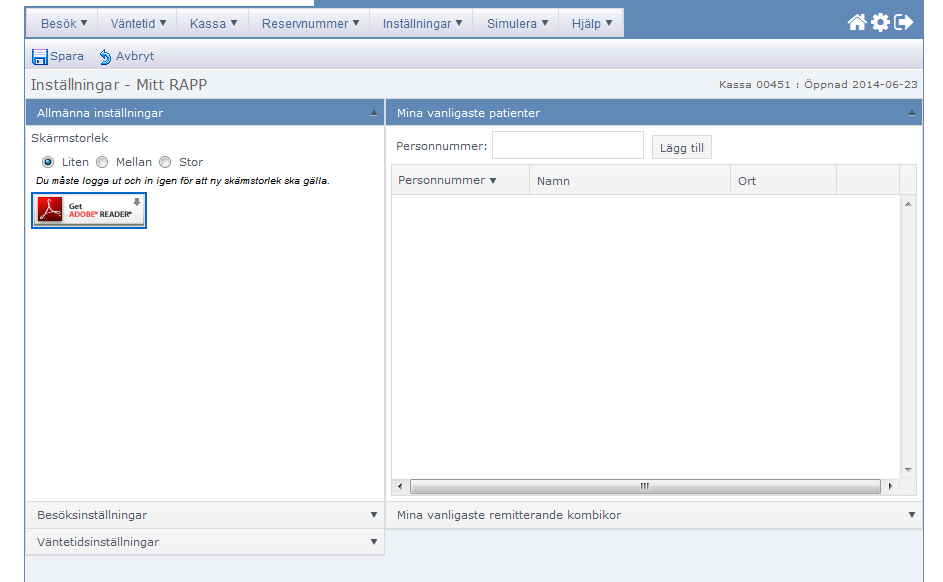The image size is (943, 582).
Task: Open the Simulera menu
Action: tap(517, 23)
